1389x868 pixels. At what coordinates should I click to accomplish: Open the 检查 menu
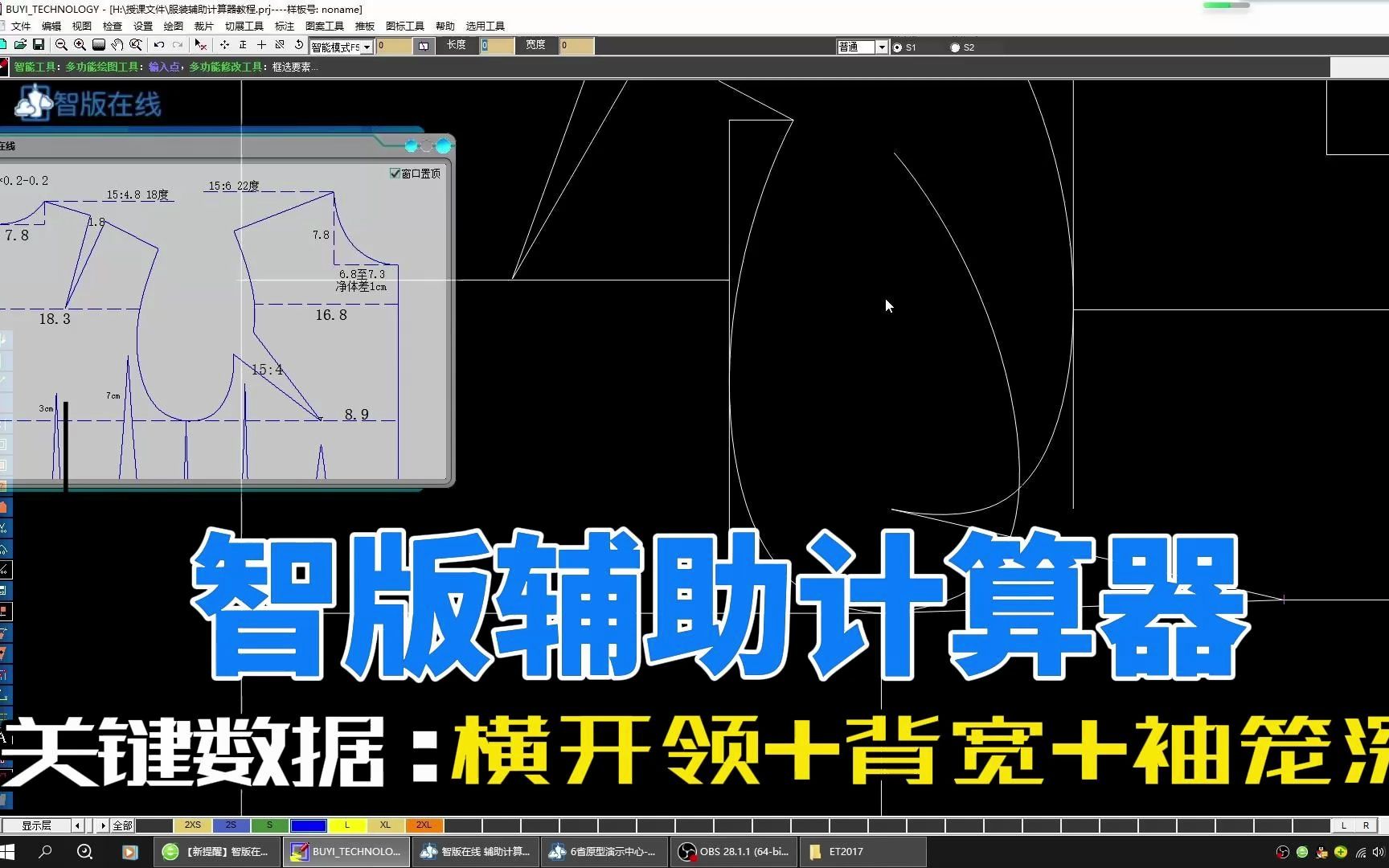[x=113, y=26]
